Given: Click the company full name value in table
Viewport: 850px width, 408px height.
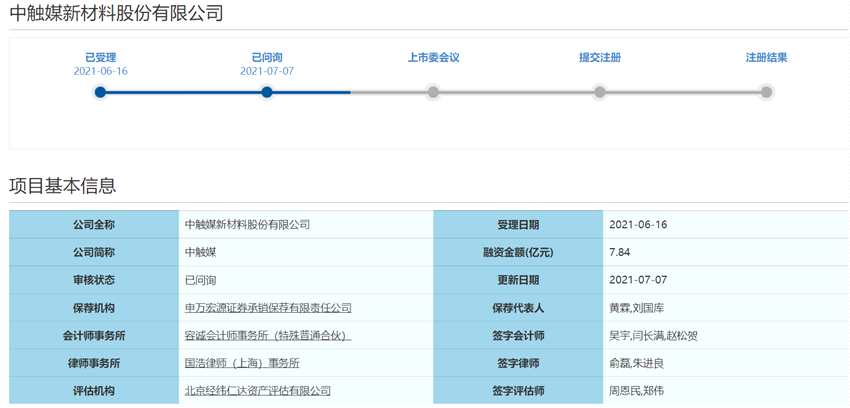Looking at the screenshot, I should (247, 224).
